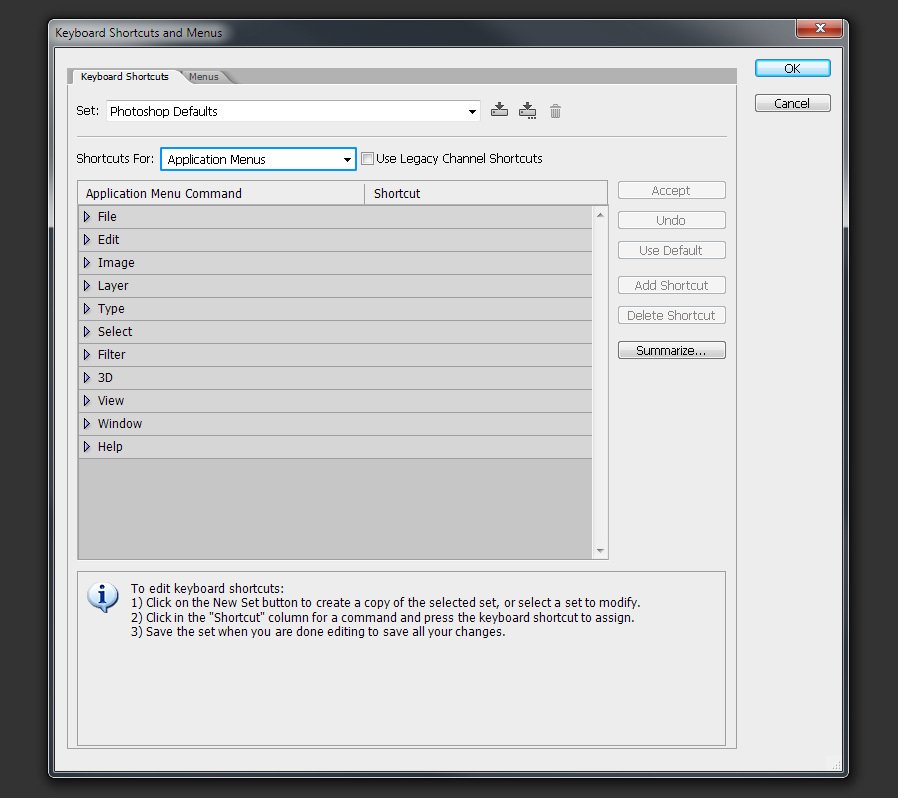Screen dimensions: 898x798
Task: Save all changes to current shortcut set icon
Action: [499, 110]
